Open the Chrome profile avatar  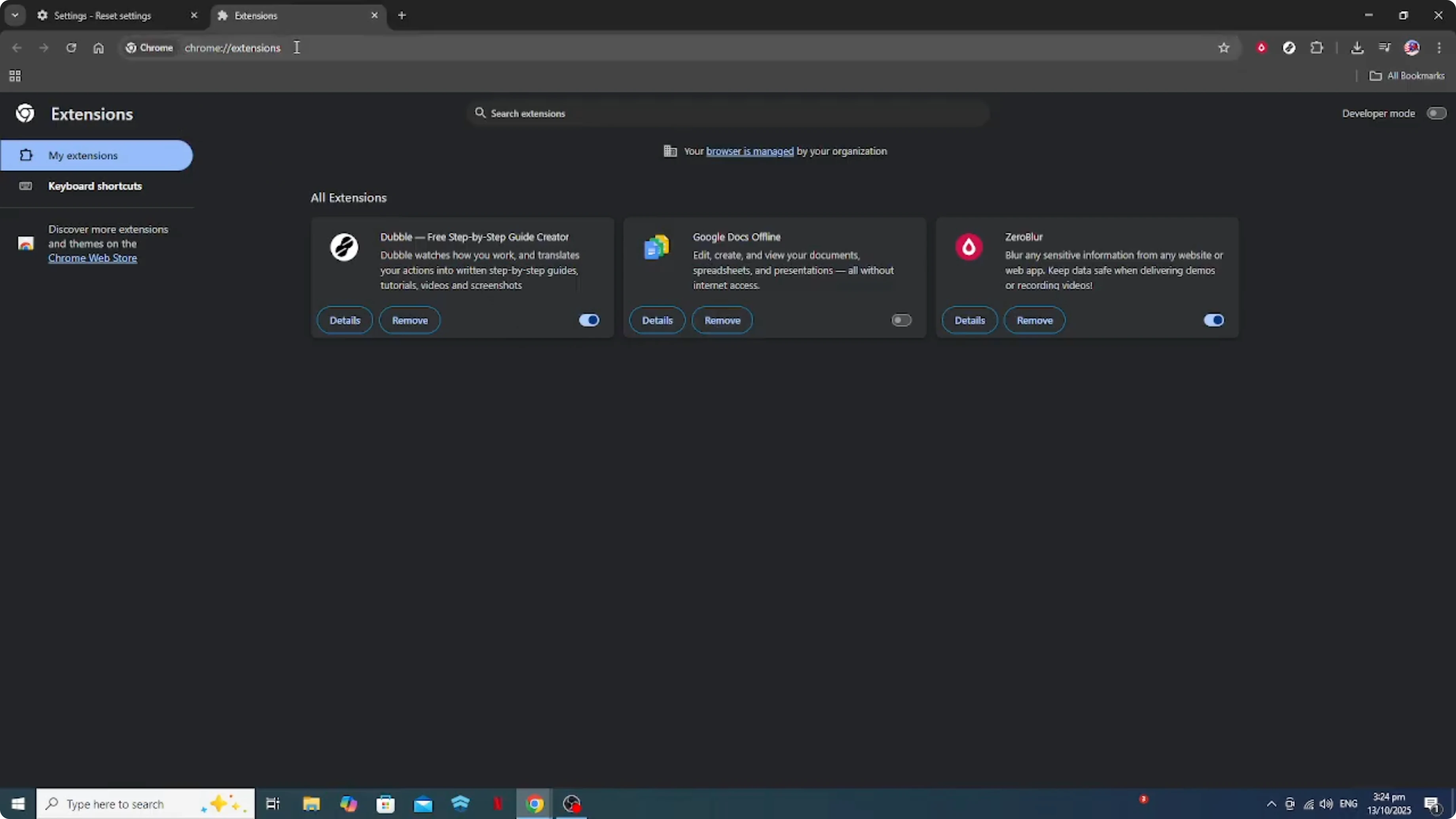1411,48
